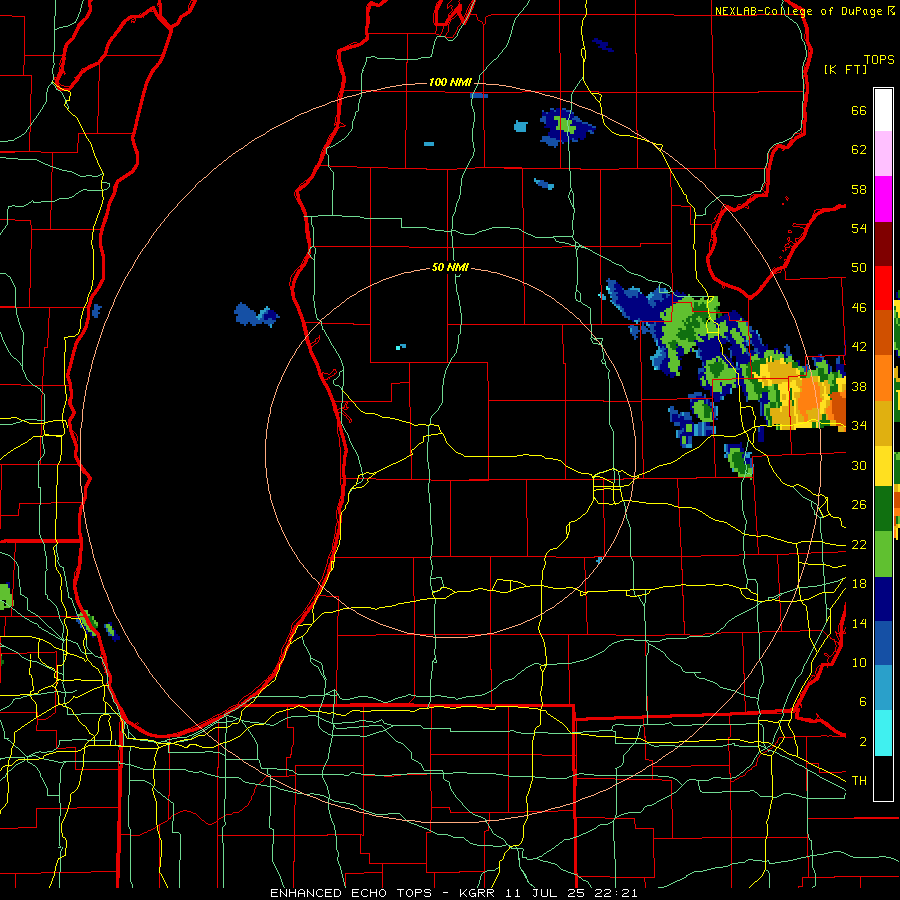
Task: Pick the navy blue legend swatch
Action: (x=883, y=599)
